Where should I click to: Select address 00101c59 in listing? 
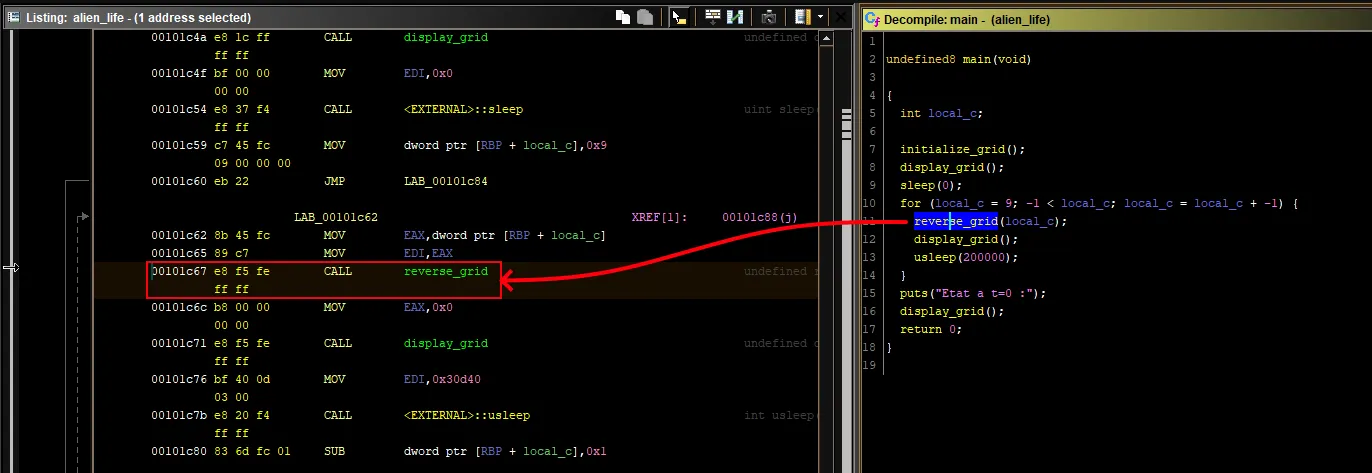click(179, 145)
